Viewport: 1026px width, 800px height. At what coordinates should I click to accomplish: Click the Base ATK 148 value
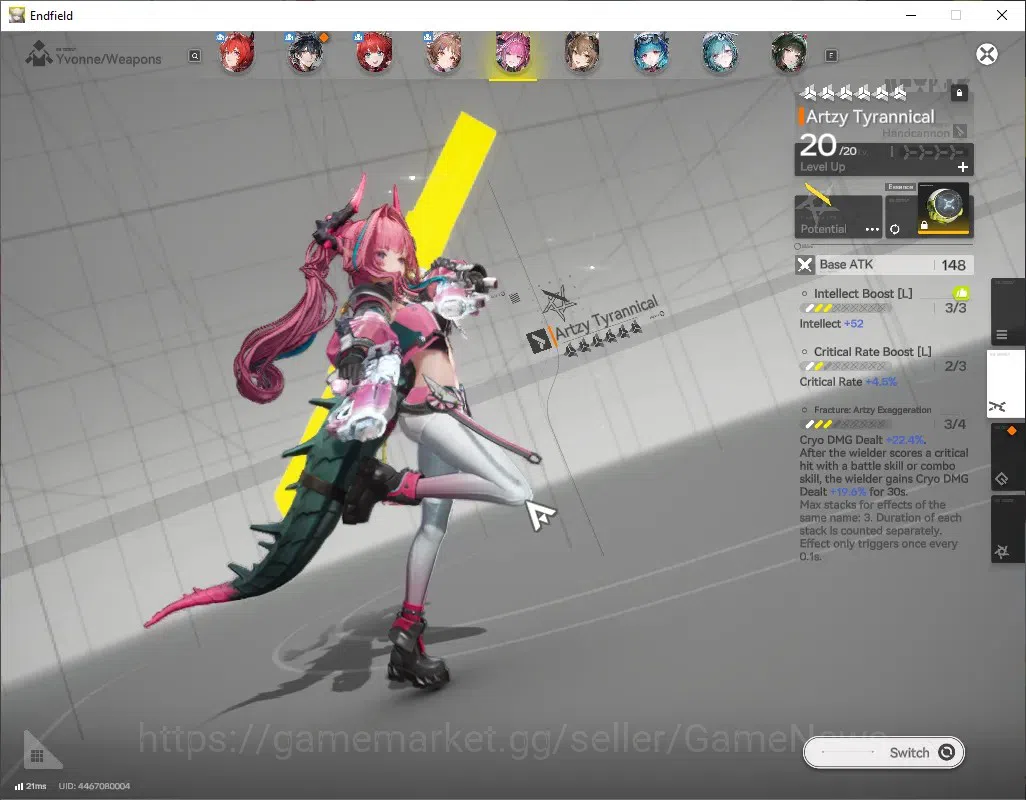pyautogui.click(x=953, y=265)
